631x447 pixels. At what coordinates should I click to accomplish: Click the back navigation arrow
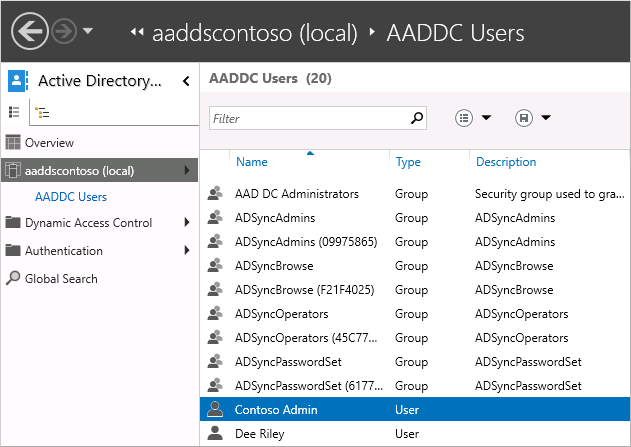pos(29,31)
